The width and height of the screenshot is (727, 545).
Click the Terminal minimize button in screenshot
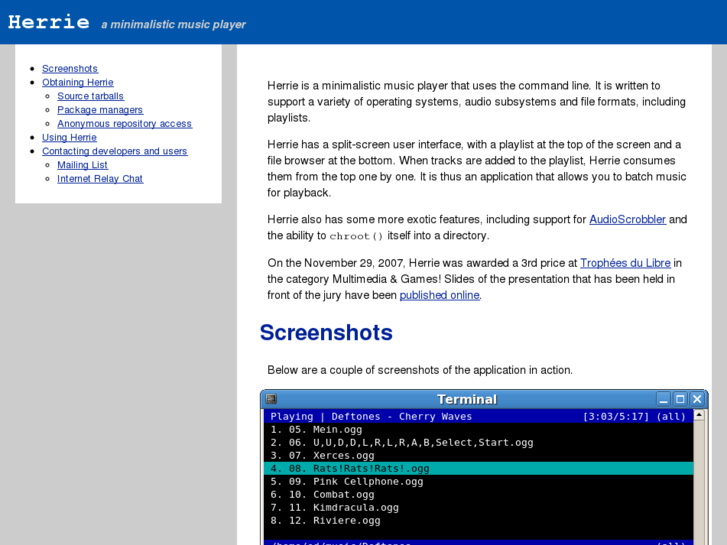click(x=663, y=399)
